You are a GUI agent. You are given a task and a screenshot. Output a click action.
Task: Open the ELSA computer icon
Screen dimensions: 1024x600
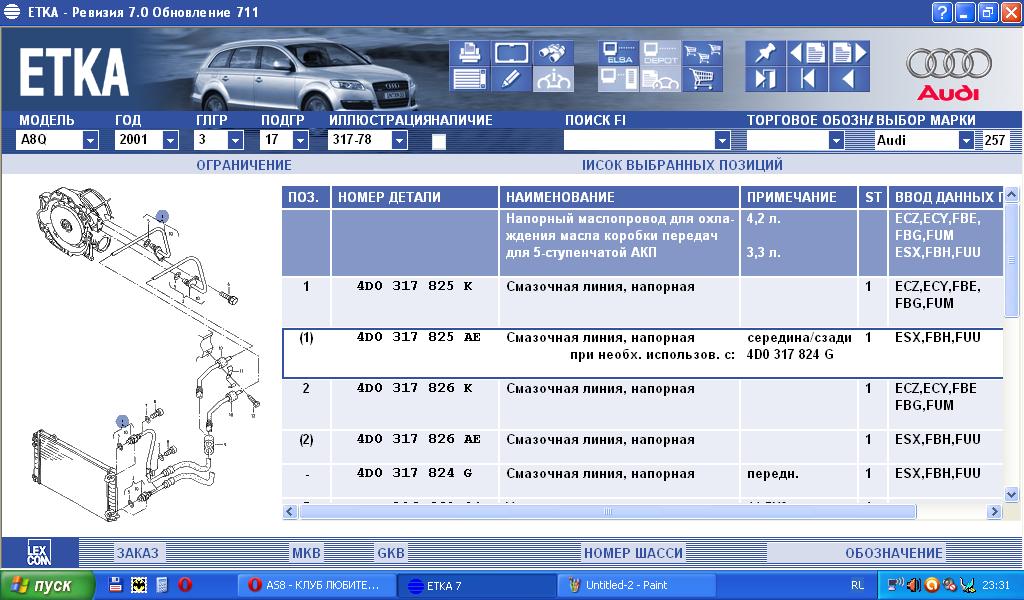pyautogui.click(x=617, y=52)
